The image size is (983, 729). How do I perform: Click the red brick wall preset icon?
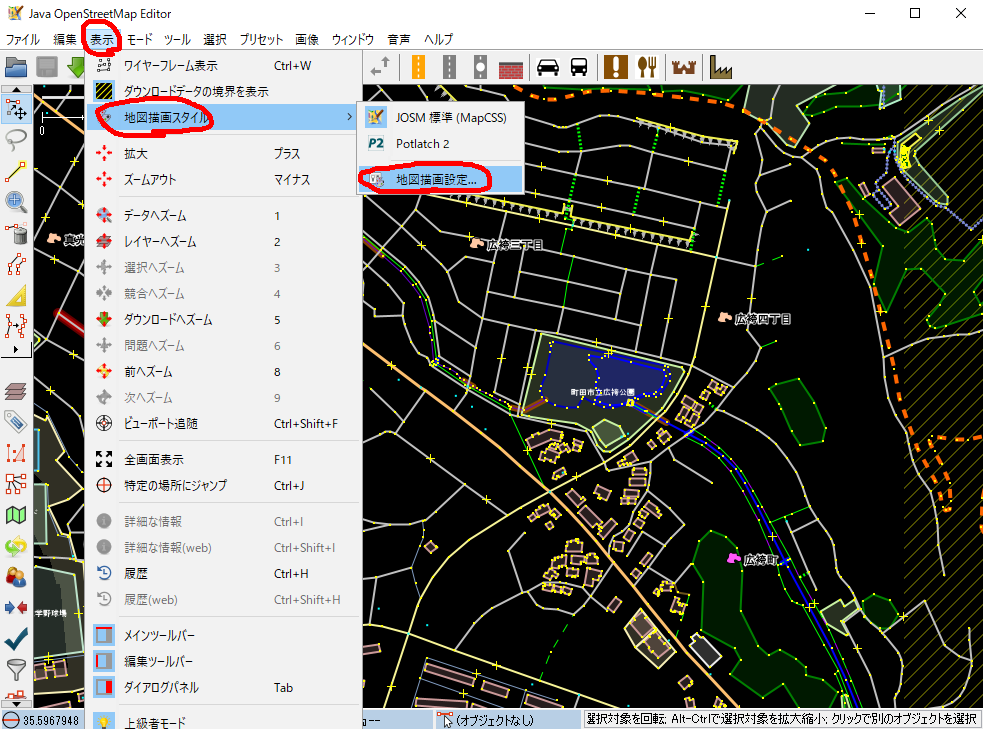click(x=512, y=67)
